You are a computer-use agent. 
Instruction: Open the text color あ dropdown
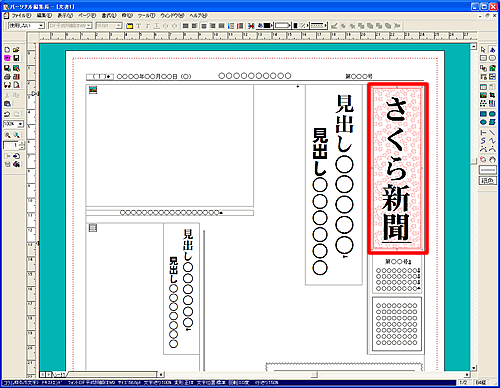[x=265, y=26]
